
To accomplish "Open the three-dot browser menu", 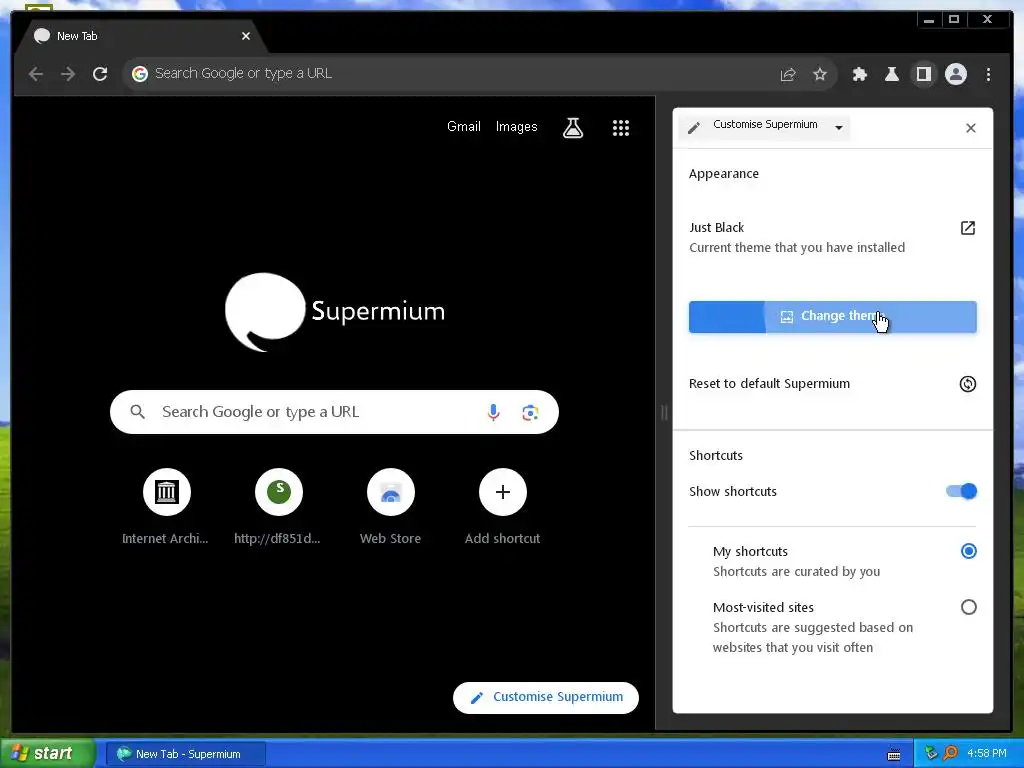I will tap(989, 74).
